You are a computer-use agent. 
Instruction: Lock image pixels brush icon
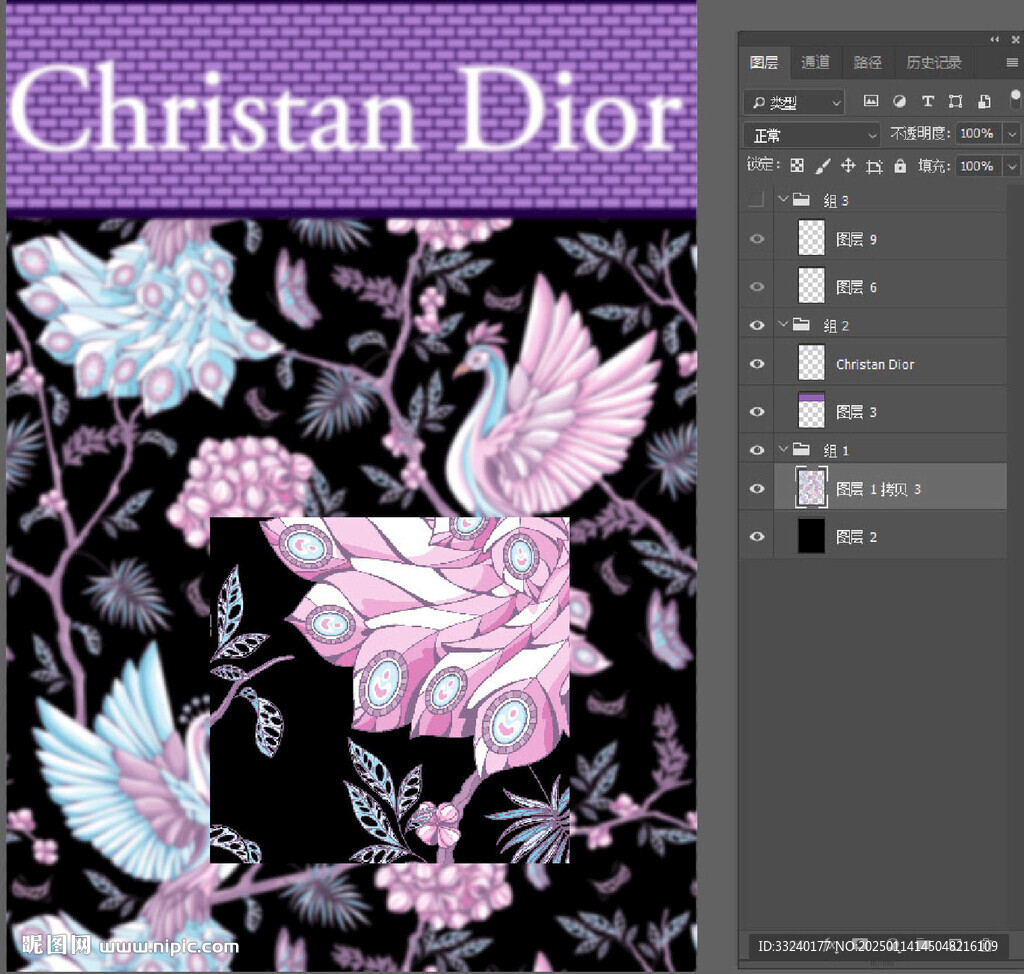[823, 166]
